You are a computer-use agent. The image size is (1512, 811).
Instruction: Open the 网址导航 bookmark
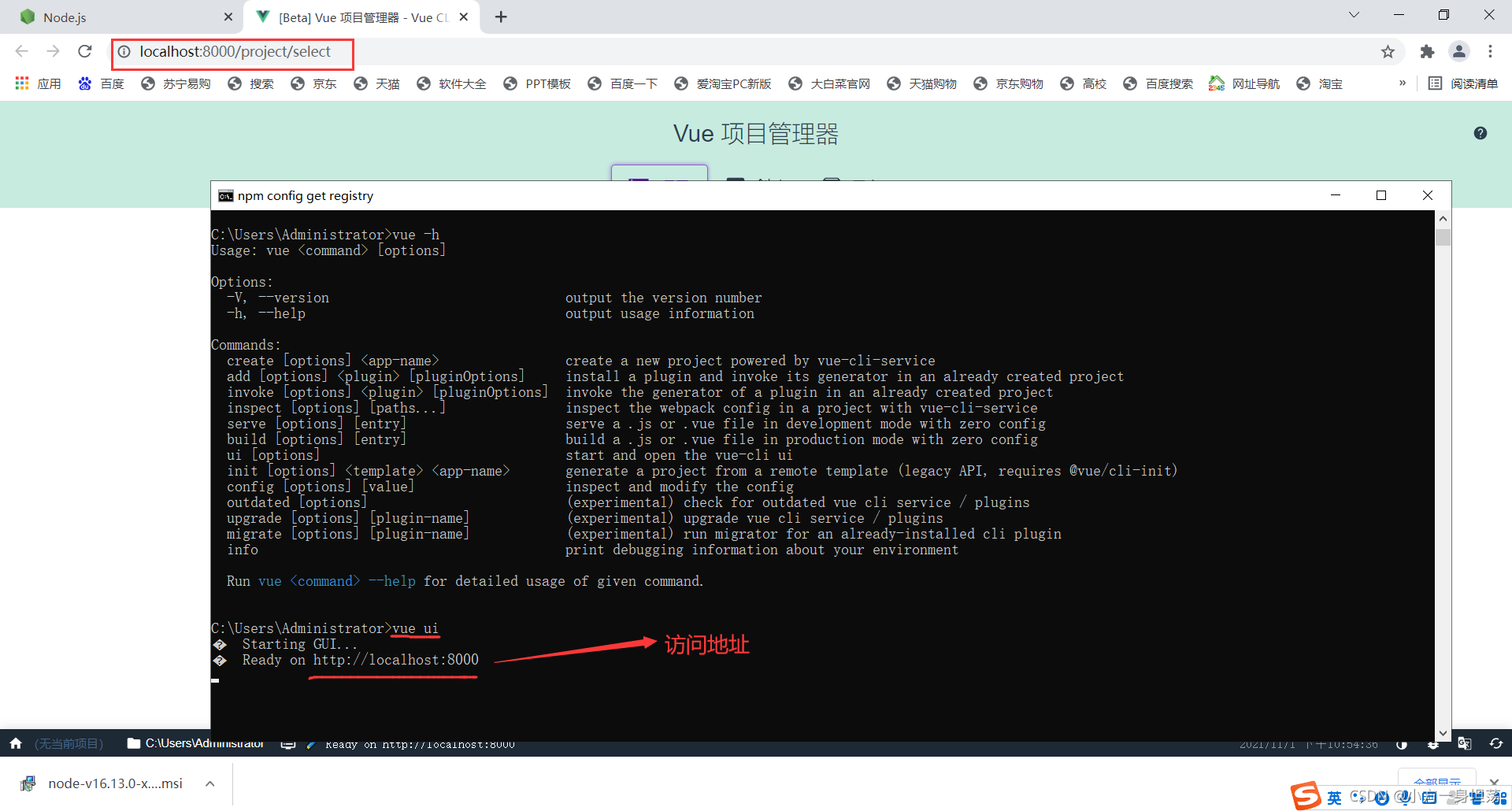coord(1244,83)
